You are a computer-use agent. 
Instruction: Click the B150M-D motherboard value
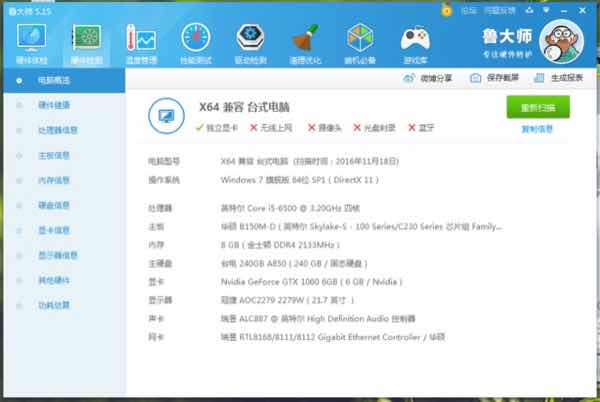coord(362,227)
